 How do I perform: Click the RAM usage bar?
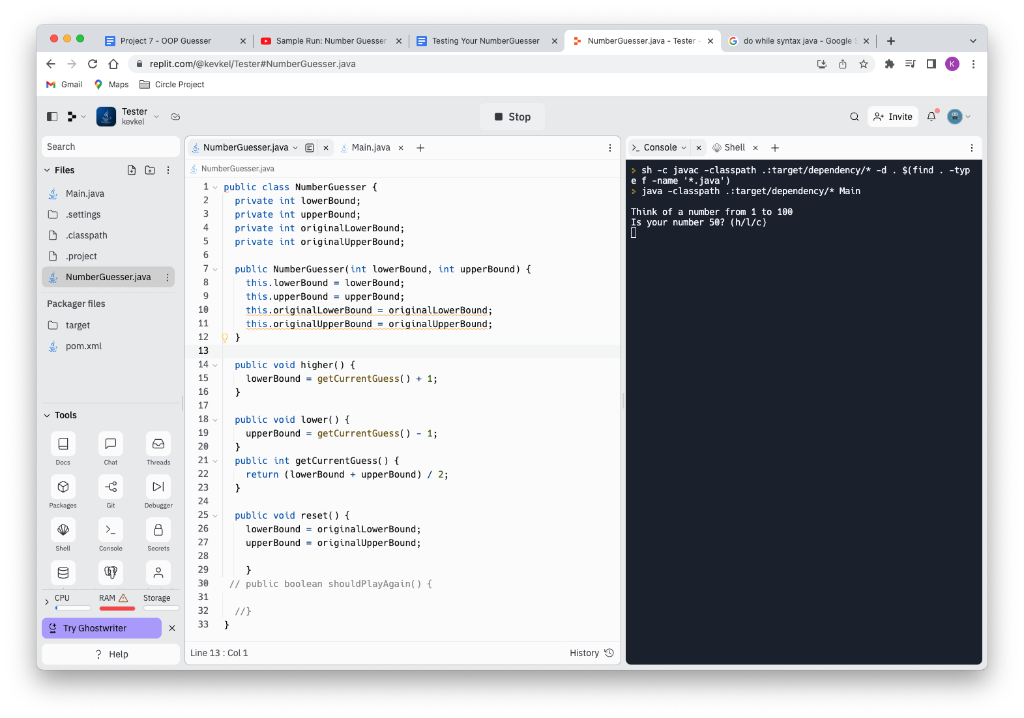117,608
